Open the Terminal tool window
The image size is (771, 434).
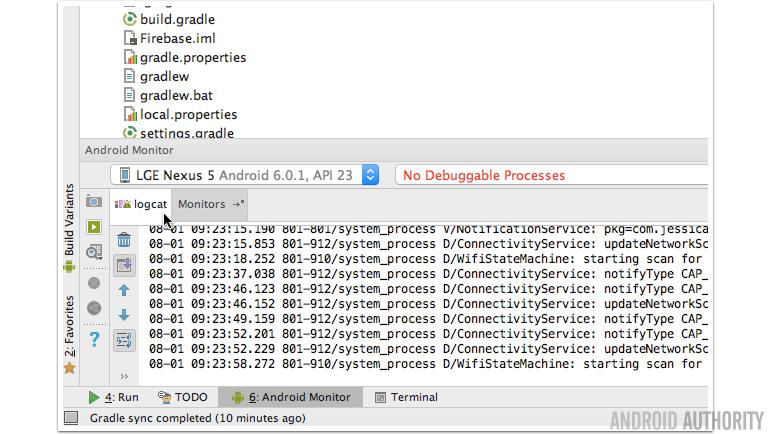(406, 397)
